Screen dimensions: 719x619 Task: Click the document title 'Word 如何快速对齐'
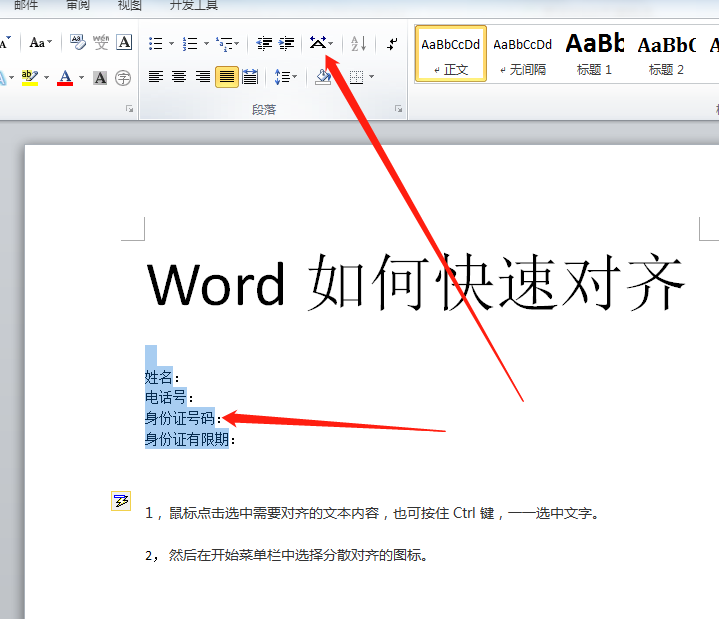pos(415,284)
